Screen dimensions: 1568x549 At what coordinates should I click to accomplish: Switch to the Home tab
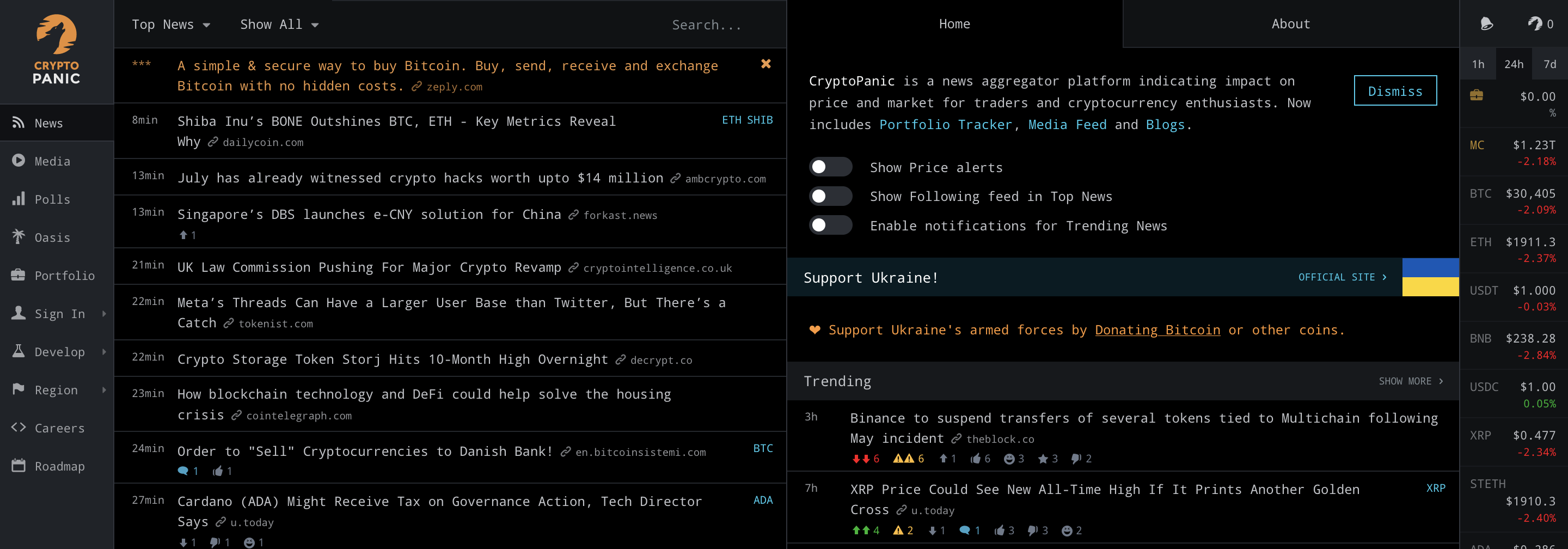pos(954,24)
